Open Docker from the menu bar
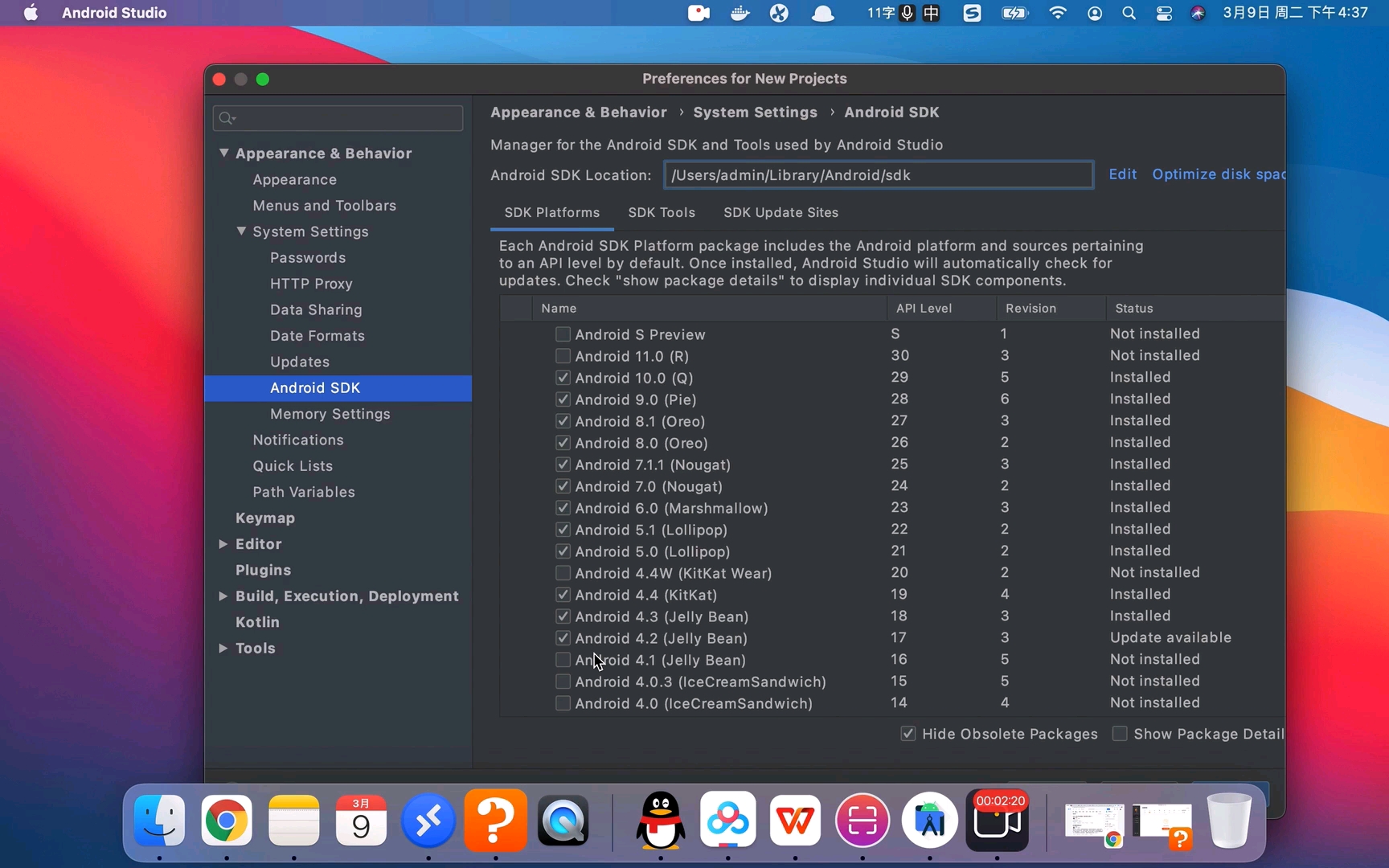Image resolution: width=1389 pixels, height=868 pixels. [x=739, y=13]
